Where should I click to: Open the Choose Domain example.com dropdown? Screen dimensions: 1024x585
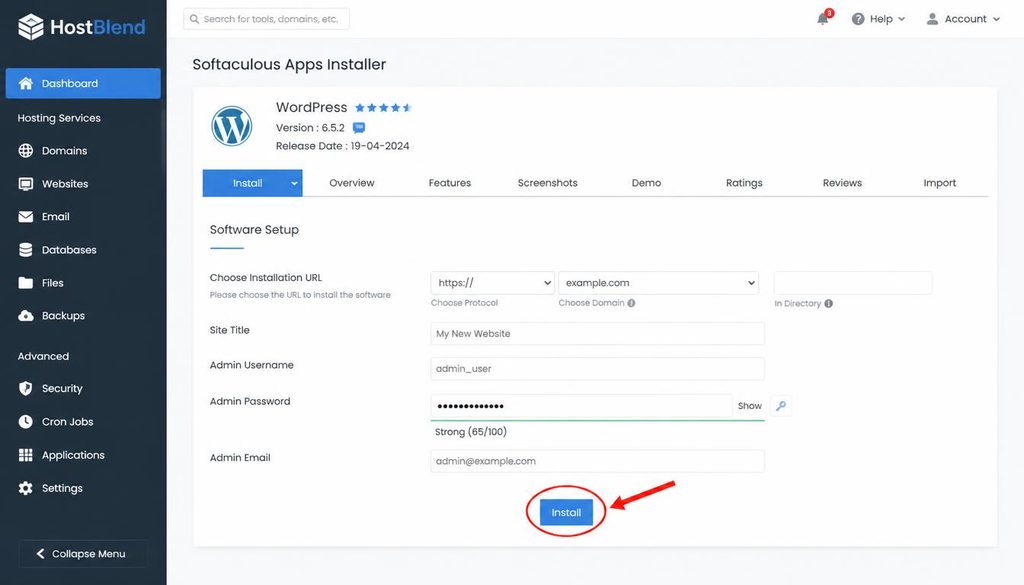point(658,283)
